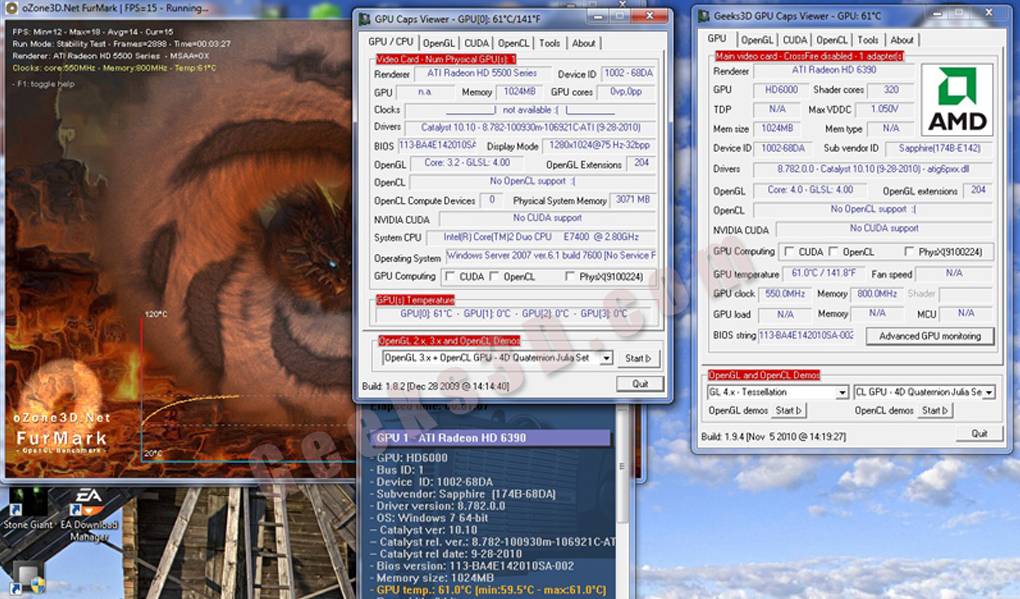Click the AMD logo in Geeks3D window

coord(956,98)
